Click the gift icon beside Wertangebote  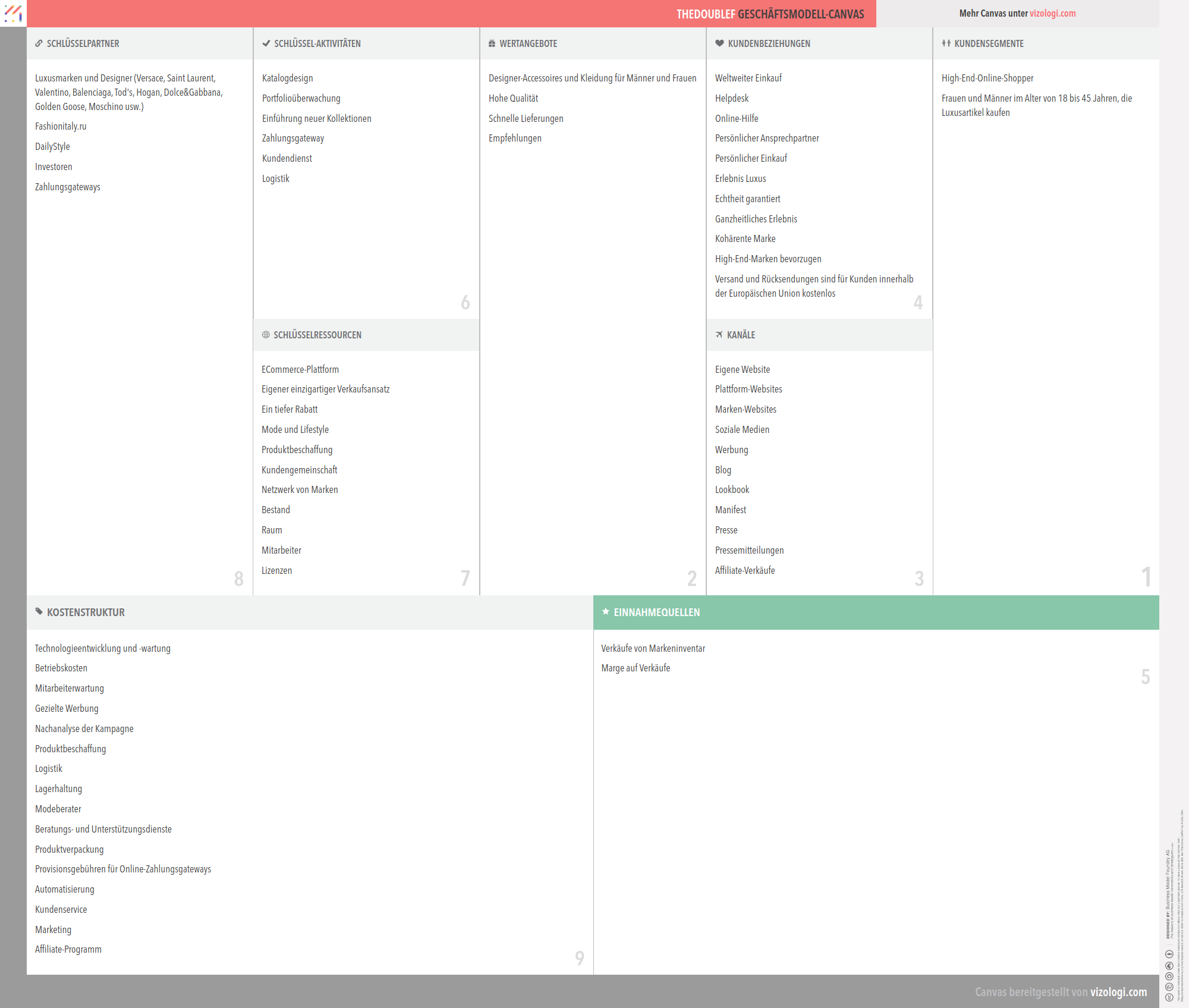pyautogui.click(x=492, y=43)
